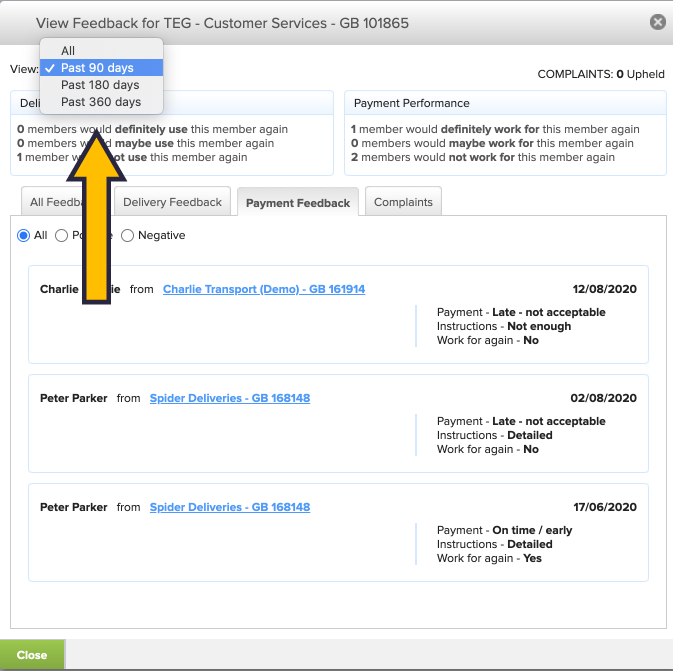Open Spider Deliveries link in the 02/08/2020 feedback
The width and height of the screenshot is (673, 671).
point(230,398)
